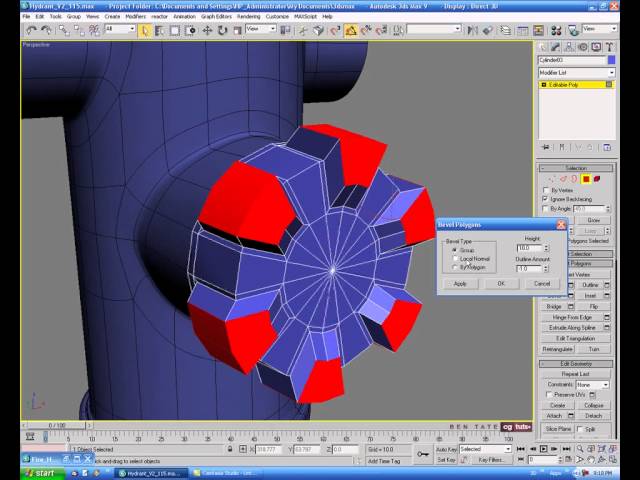Enable the By Vertex checkbox

tap(545, 190)
